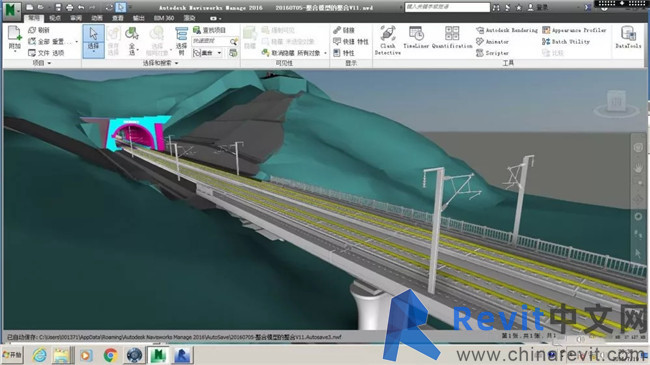Click Find Items (查找项目)
Image resolution: width=650 pixels, height=365 pixels.
tap(209, 30)
